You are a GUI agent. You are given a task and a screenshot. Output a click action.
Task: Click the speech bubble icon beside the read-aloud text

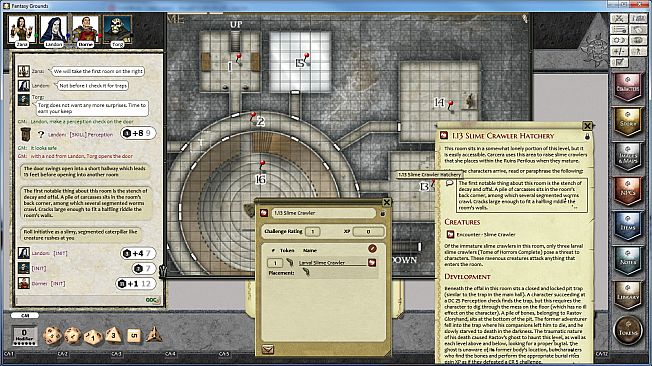[449, 183]
